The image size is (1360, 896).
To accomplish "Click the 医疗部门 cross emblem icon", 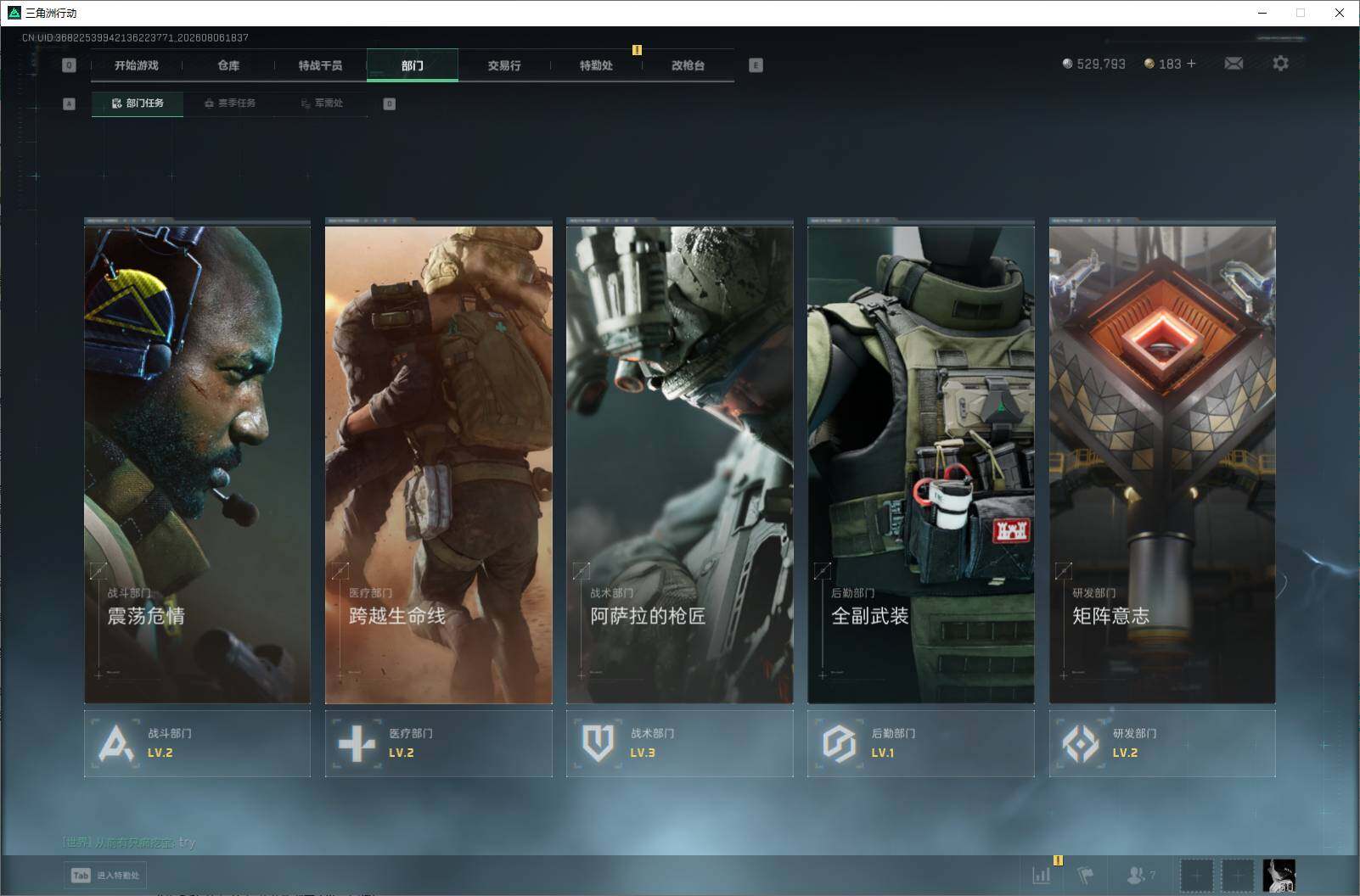I will [357, 744].
